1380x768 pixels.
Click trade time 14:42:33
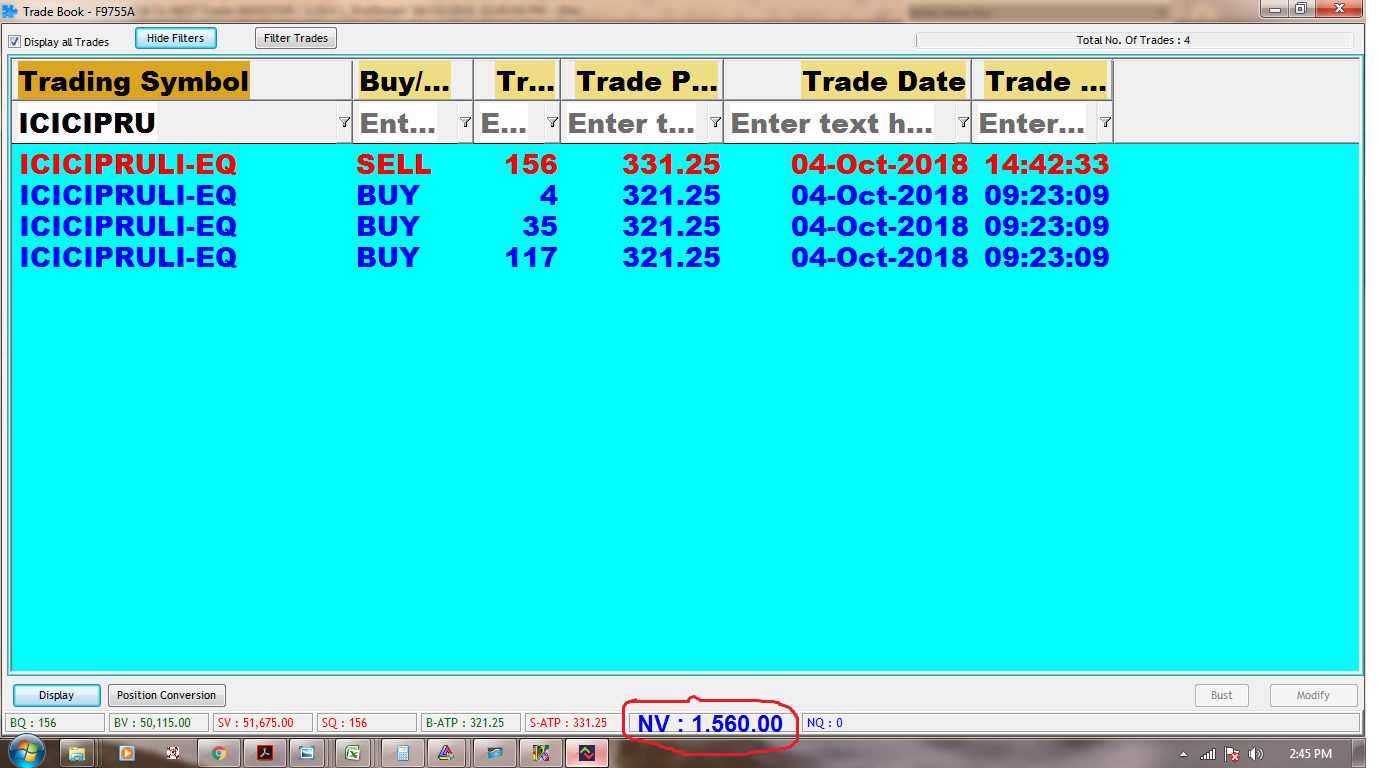[1047, 164]
